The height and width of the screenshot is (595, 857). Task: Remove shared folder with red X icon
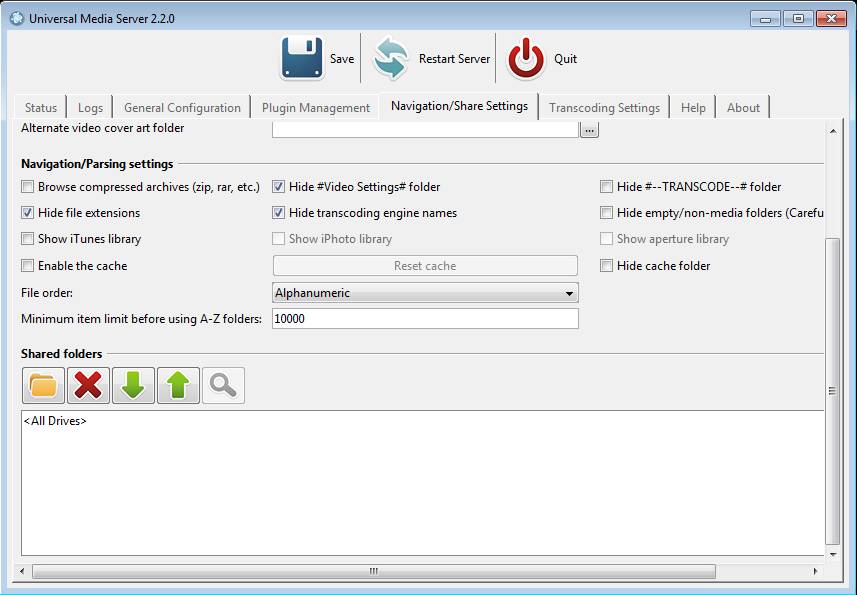pos(89,386)
